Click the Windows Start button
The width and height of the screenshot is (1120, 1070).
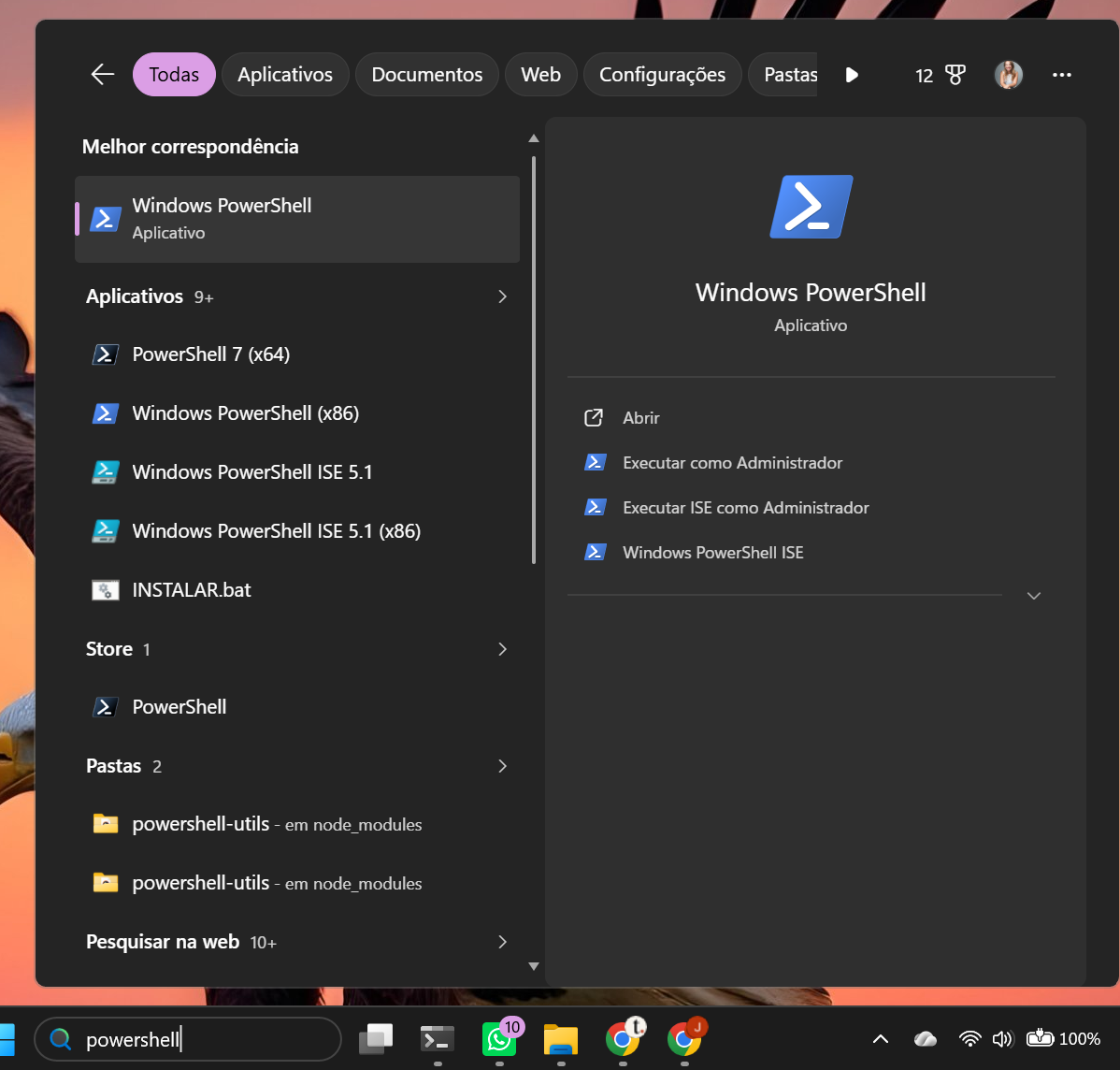(x=6, y=1038)
